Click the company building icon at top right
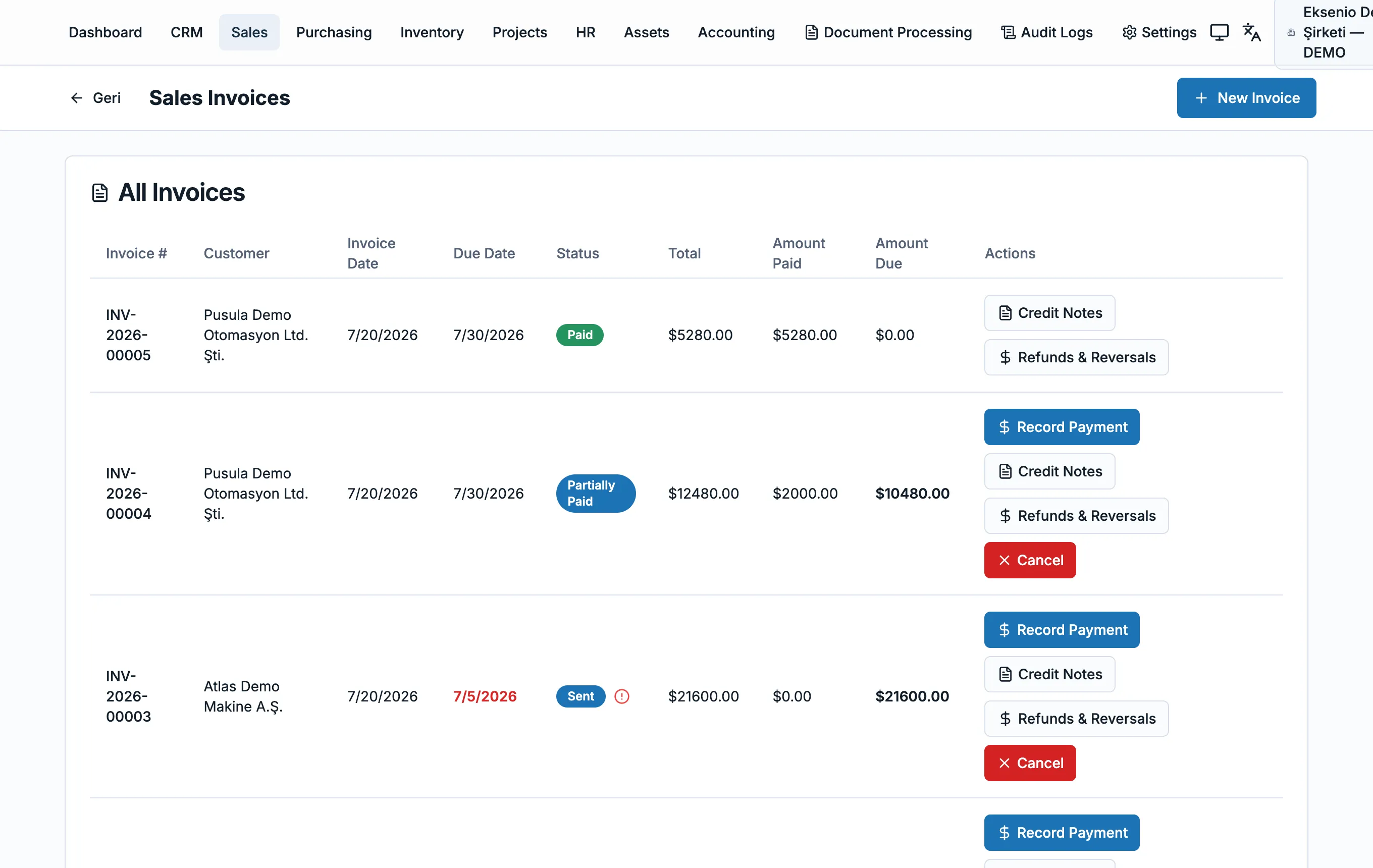This screenshot has height=868, width=1373. point(1291,32)
